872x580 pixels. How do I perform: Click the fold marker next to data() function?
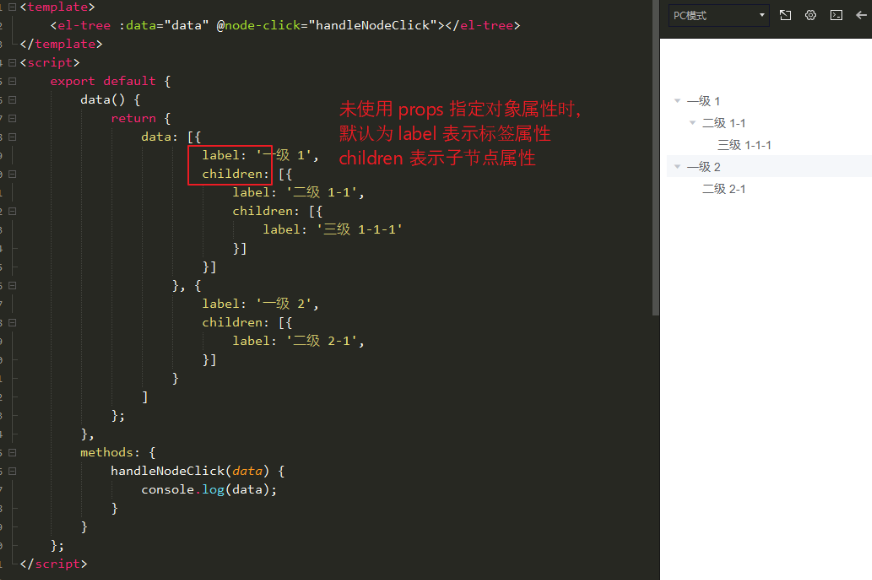coord(12,99)
